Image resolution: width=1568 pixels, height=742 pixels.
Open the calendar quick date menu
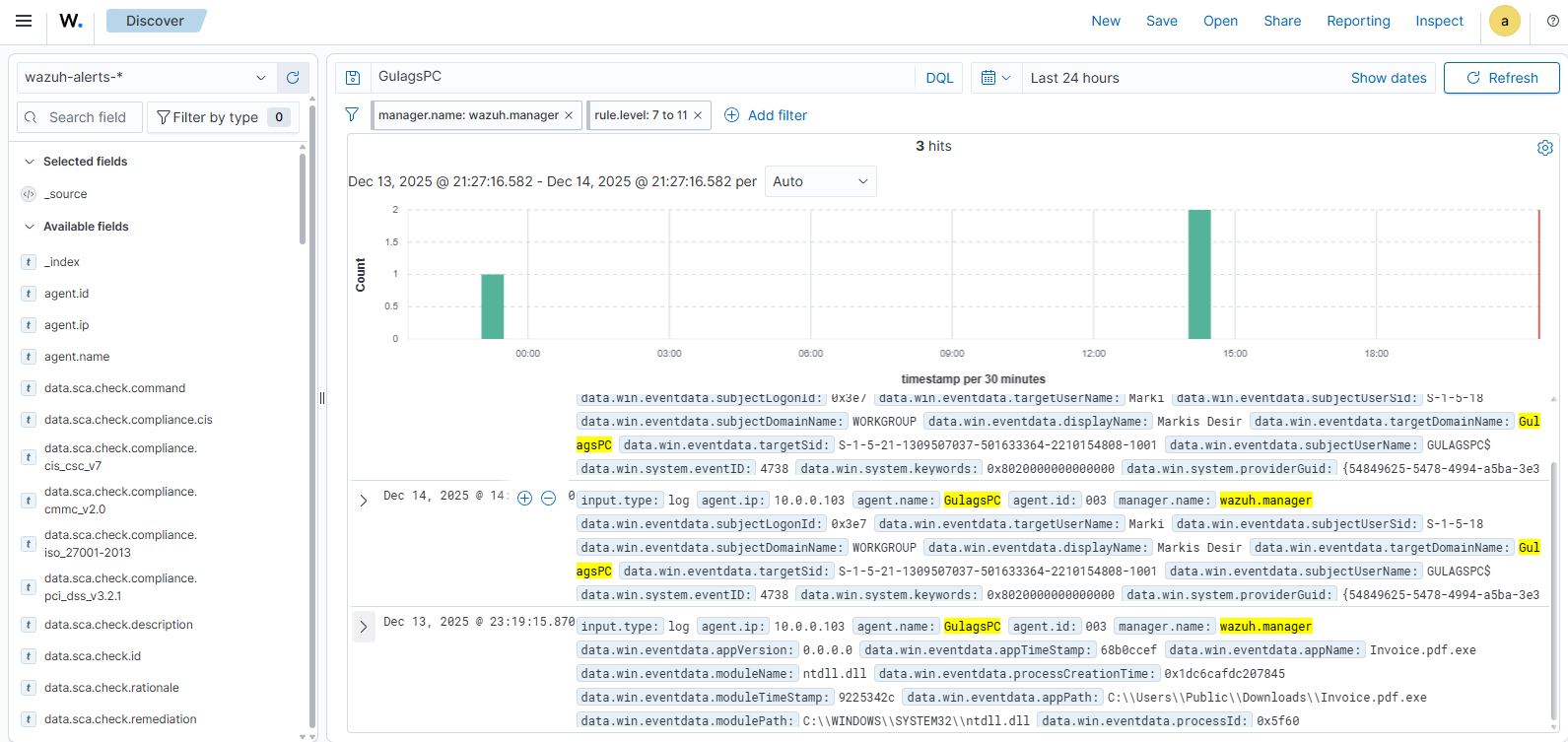(x=995, y=78)
